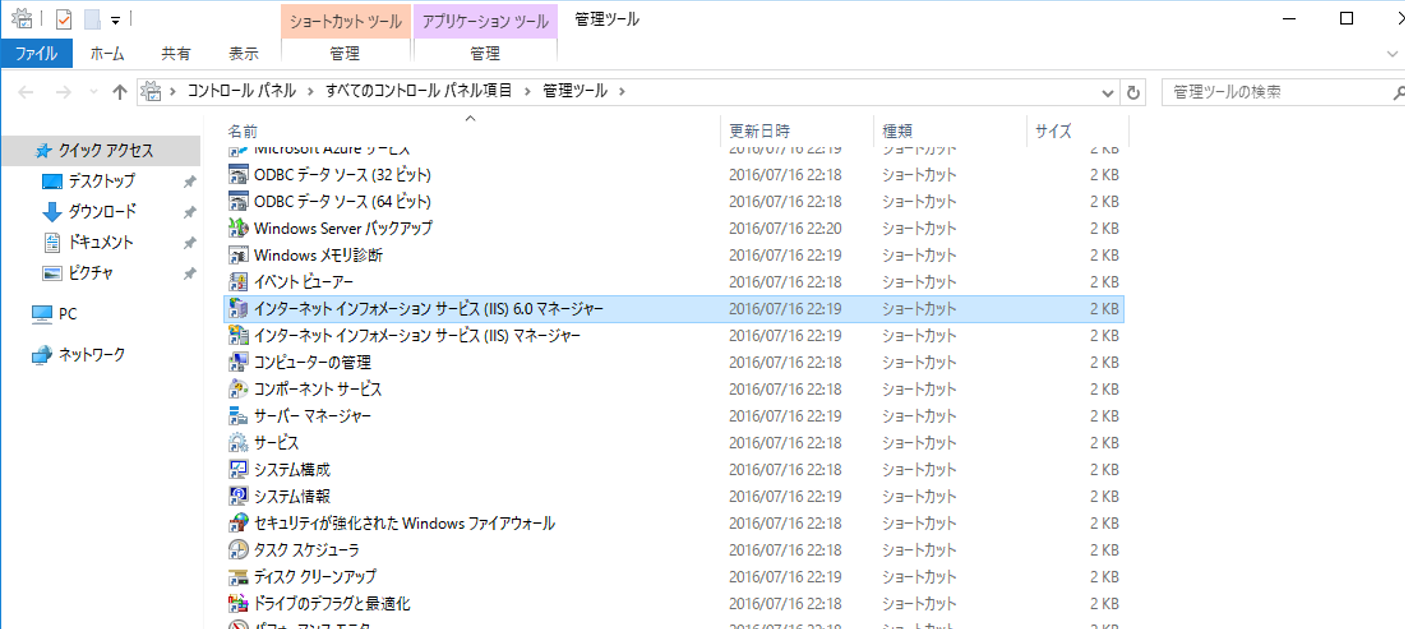Screen dimensions: 1405x629
Task: Click the システム構成 file name
Action: tap(291, 469)
